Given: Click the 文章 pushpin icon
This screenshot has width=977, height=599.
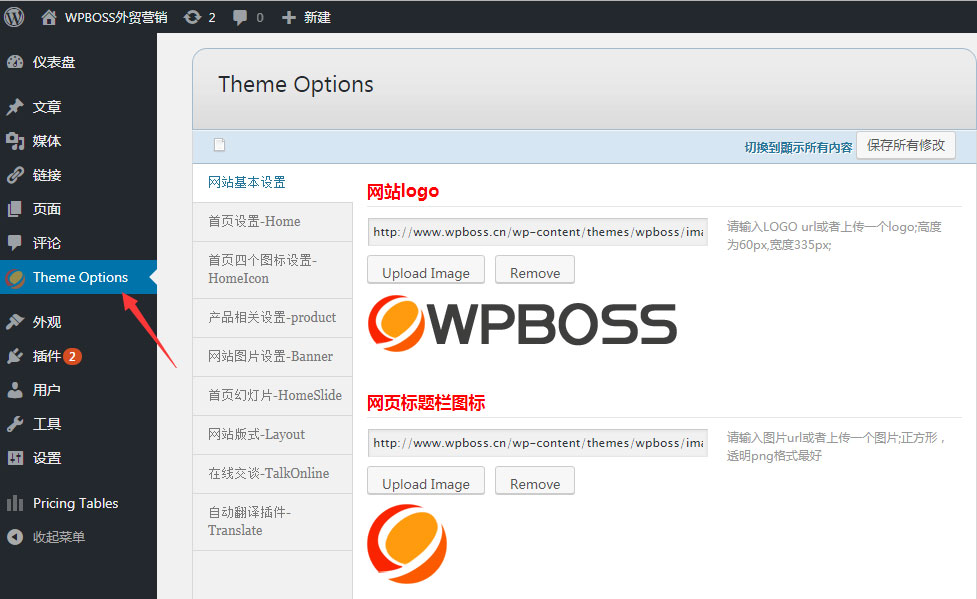Looking at the screenshot, I should tap(15, 107).
